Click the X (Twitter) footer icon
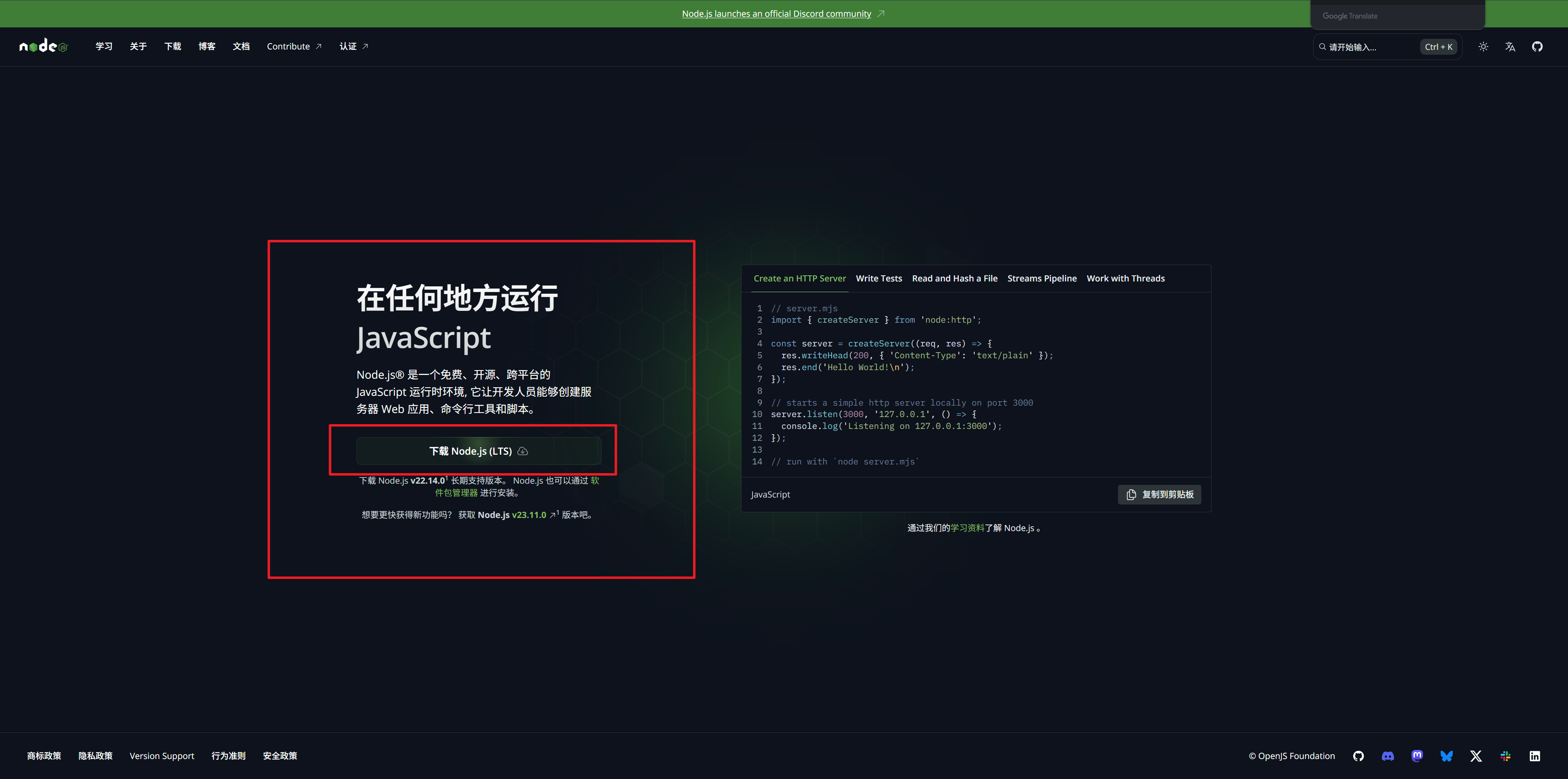The height and width of the screenshot is (779, 1568). coord(1475,756)
